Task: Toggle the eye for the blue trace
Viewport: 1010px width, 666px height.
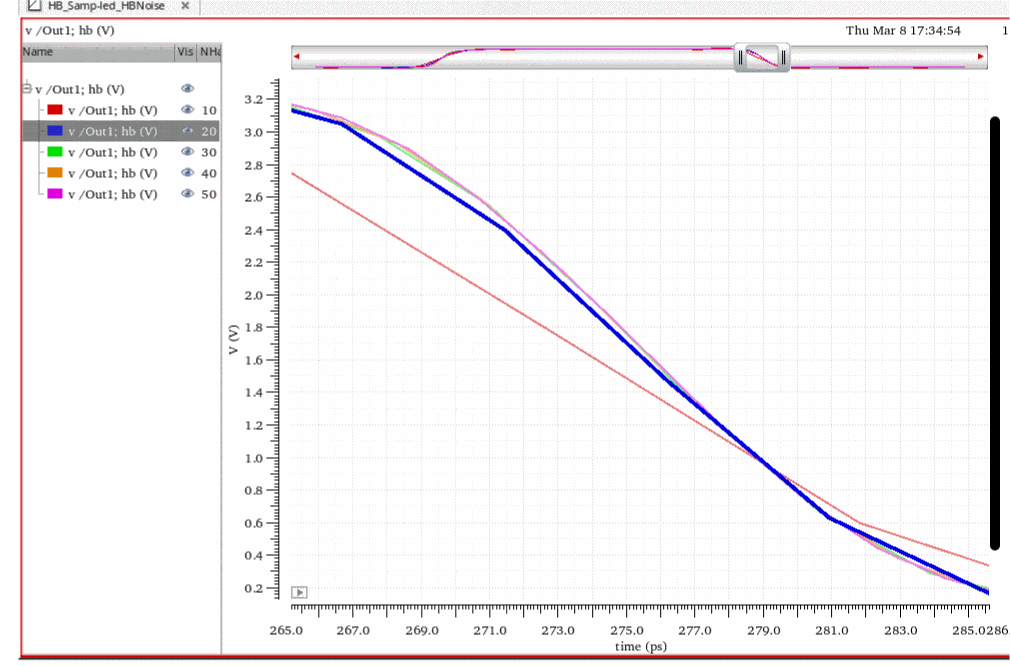Action: coord(186,131)
